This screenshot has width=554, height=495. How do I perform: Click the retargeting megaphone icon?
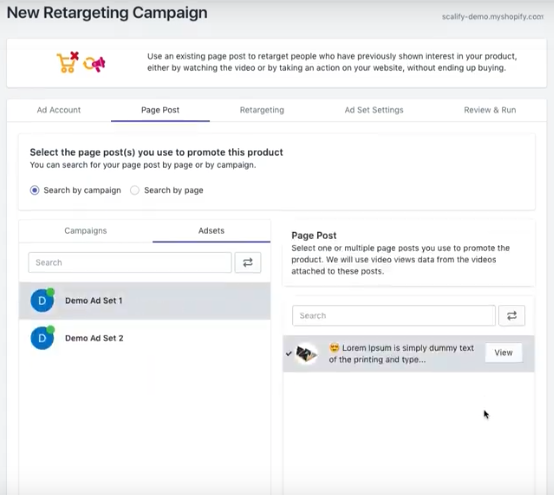94,64
